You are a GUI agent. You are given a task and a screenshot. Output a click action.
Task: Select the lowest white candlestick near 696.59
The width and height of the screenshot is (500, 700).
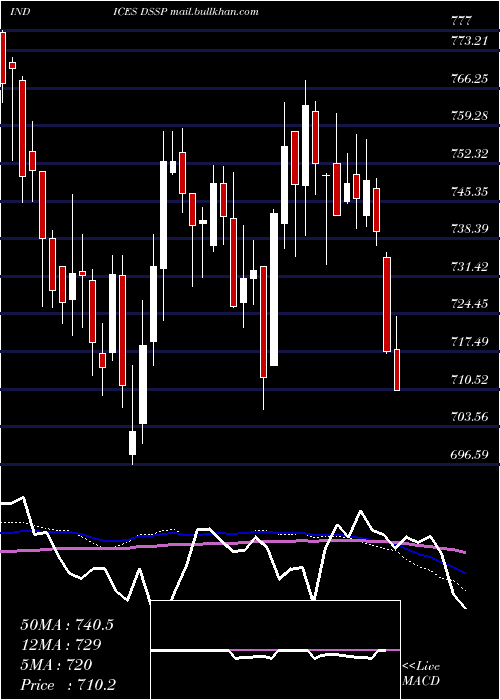tap(133, 443)
